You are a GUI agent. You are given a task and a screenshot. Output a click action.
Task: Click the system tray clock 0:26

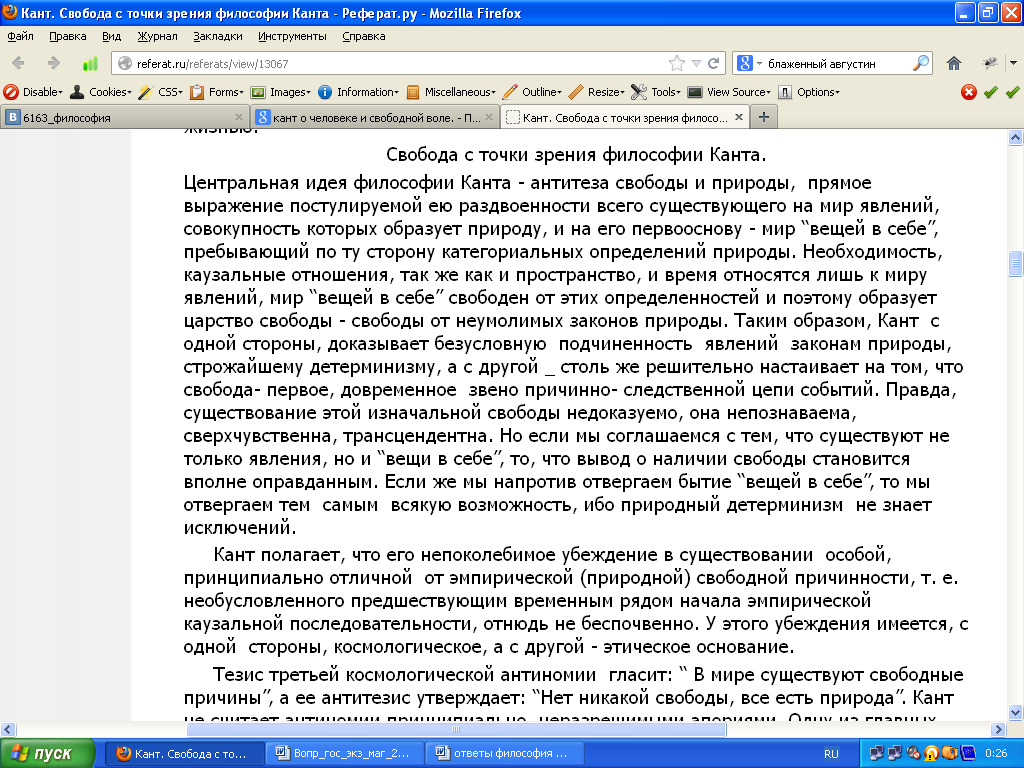pos(996,754)
